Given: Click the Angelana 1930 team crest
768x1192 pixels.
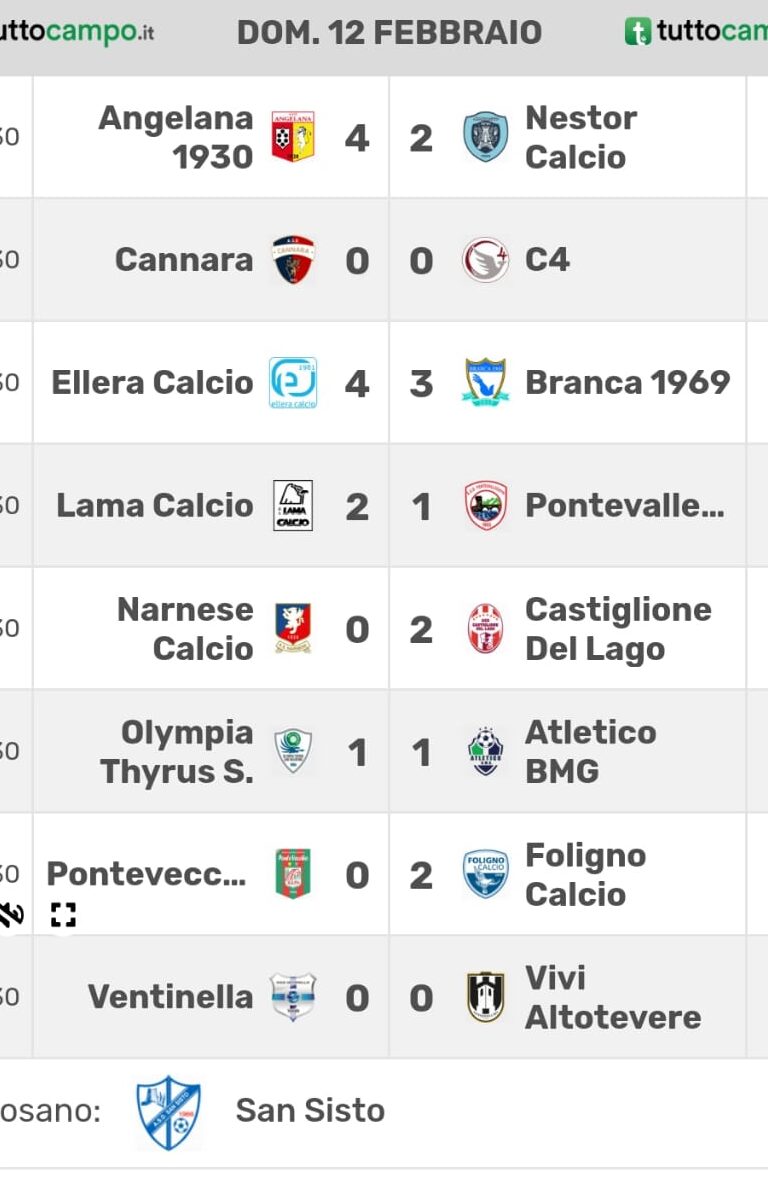Looking at the screenshot, I should [x=293, y=137].
